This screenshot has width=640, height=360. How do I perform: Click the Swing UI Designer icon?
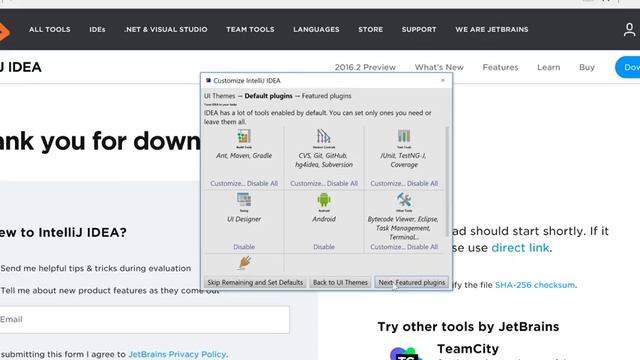pyautogui.click(x=244, y=200)
